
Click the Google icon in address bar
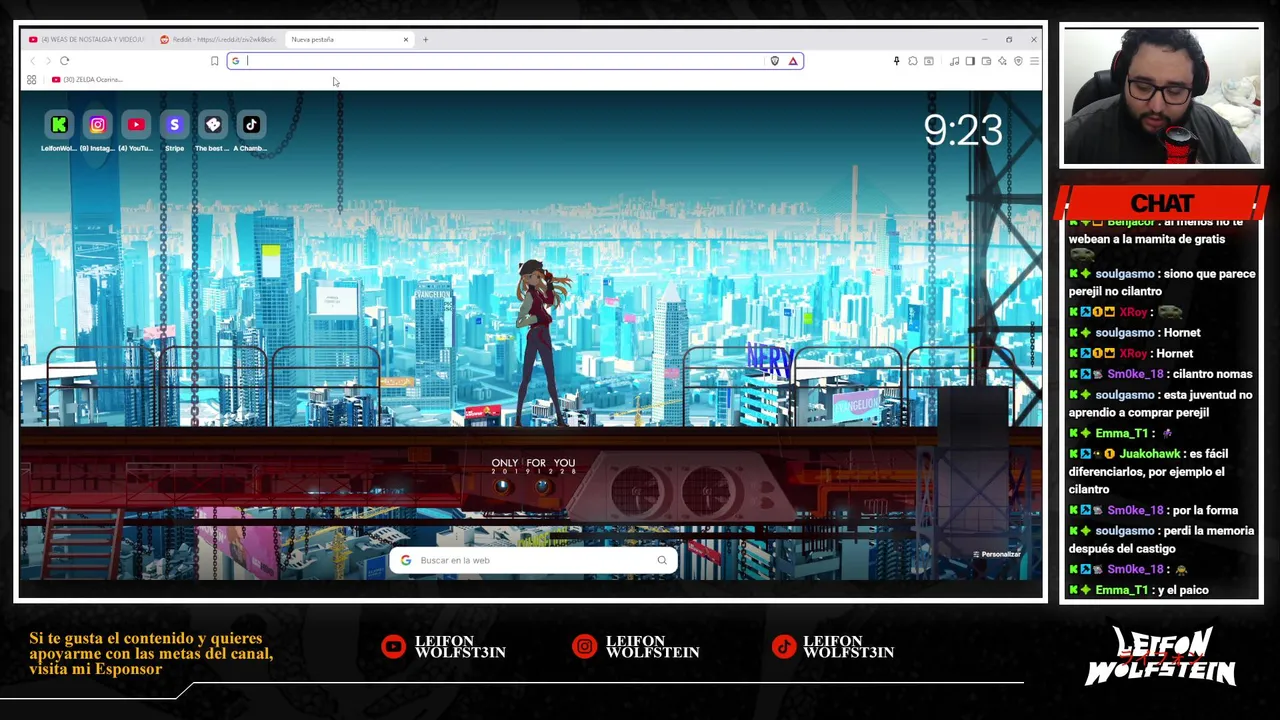point(236,61)
